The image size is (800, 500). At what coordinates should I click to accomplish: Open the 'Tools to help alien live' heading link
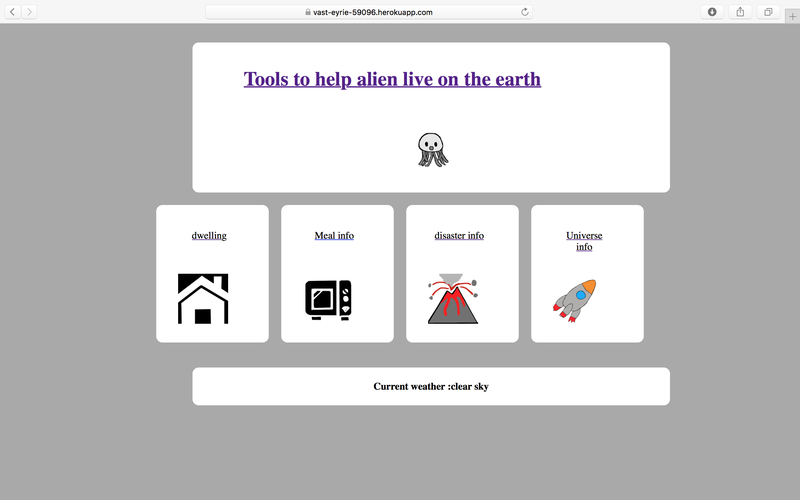point(392,79)
